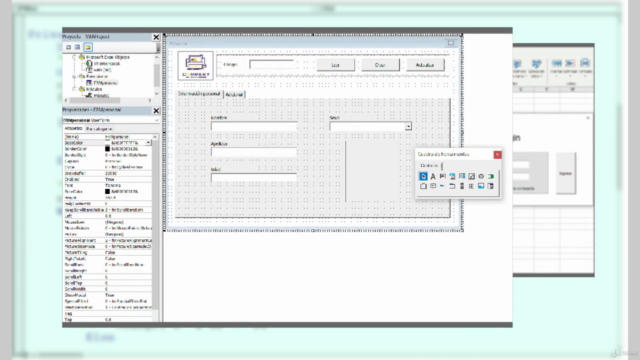Image resolution: width=640 pixels, height=360 pixels.
Task: Select the Picture property row
Action: [108, 234]
